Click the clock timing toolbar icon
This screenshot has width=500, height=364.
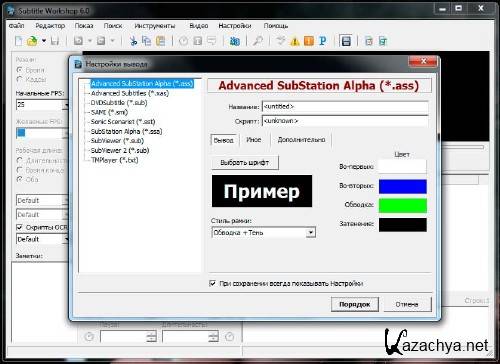pos(183,41)
